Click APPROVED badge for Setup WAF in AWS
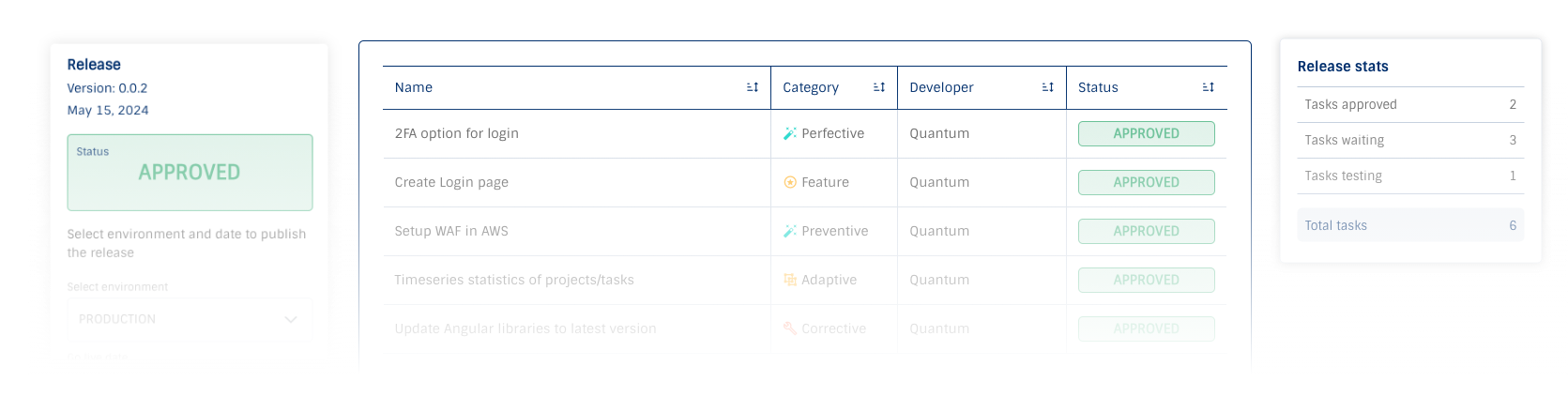Viewport: 1568px width, 397px height. point(1147,231)
